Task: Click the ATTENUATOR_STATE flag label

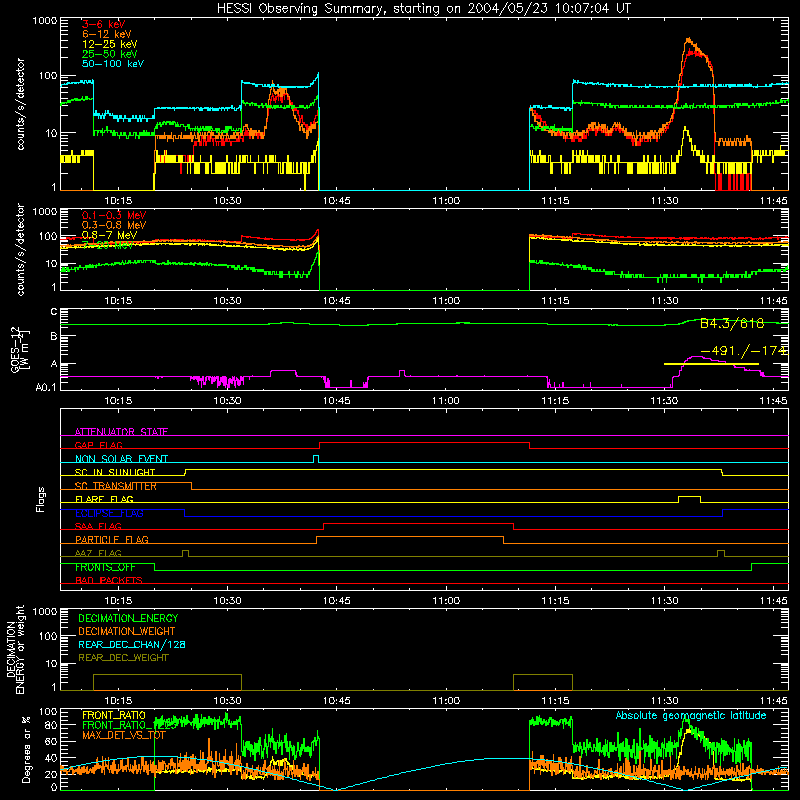Action: (121, 432)
